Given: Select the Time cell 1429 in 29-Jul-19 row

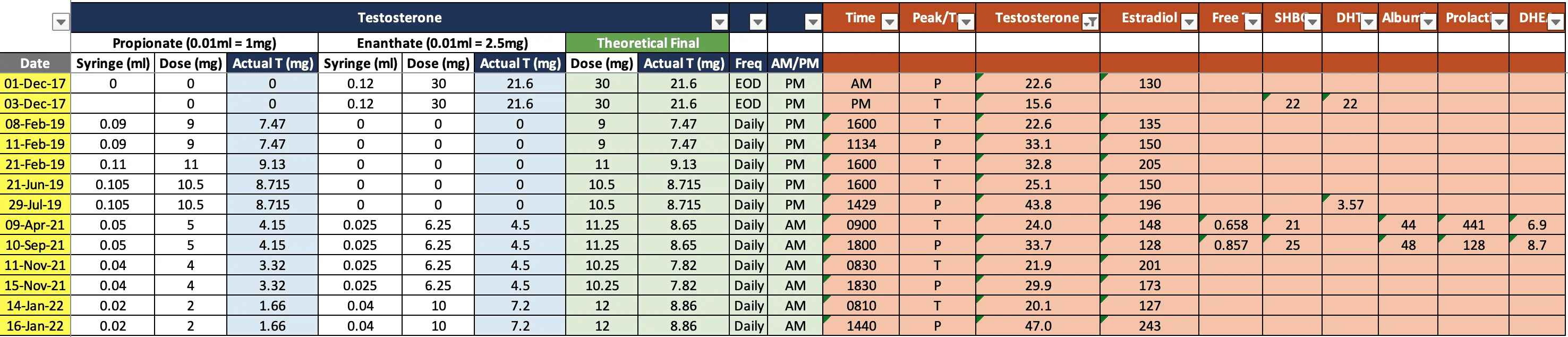Looking at the screenshot, I should click(x=862, y=204).
